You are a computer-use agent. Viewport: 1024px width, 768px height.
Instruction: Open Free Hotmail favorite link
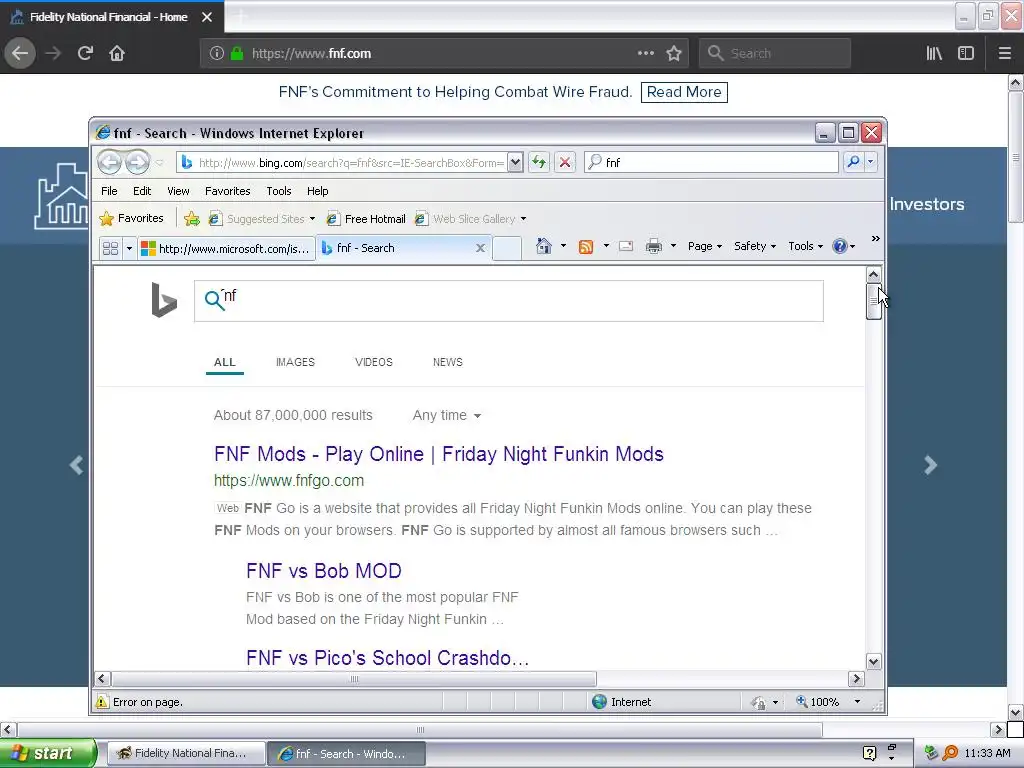pyautogui.click(x=366, y=219)
